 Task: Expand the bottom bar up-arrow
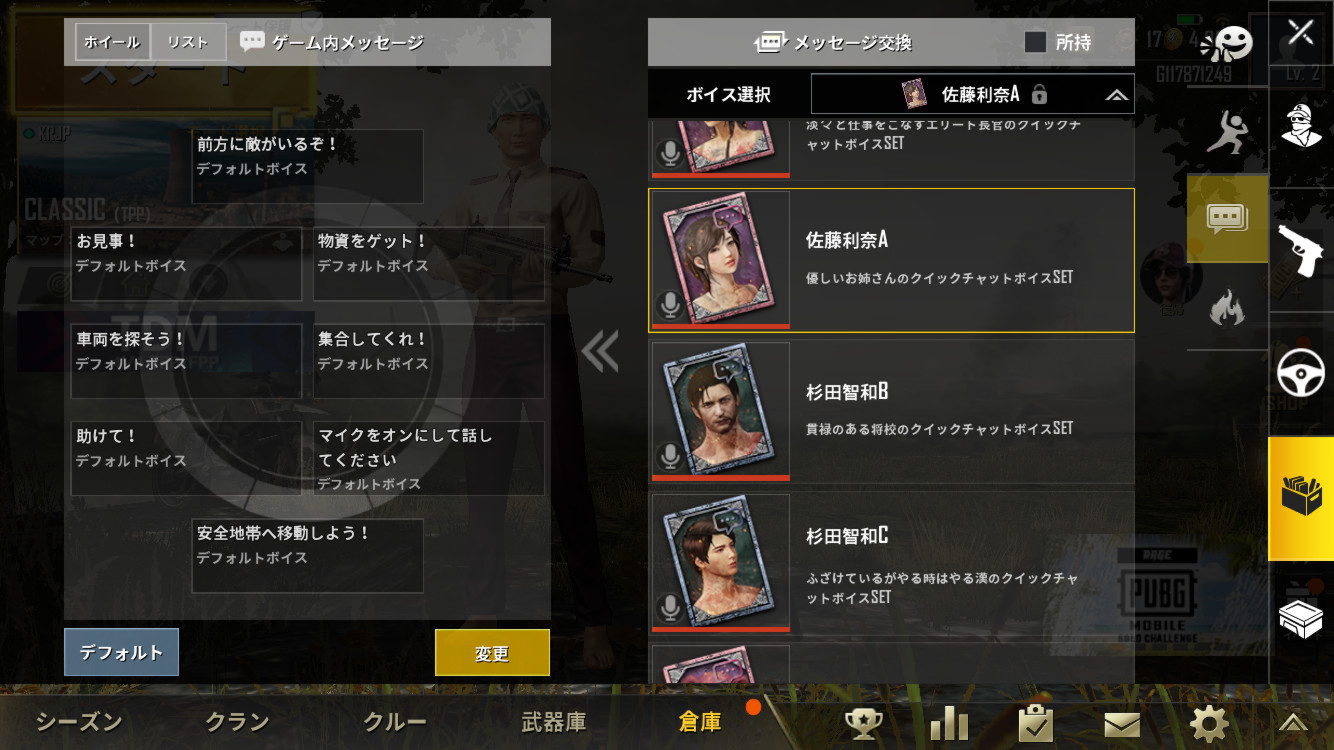tap(1292, 723)
